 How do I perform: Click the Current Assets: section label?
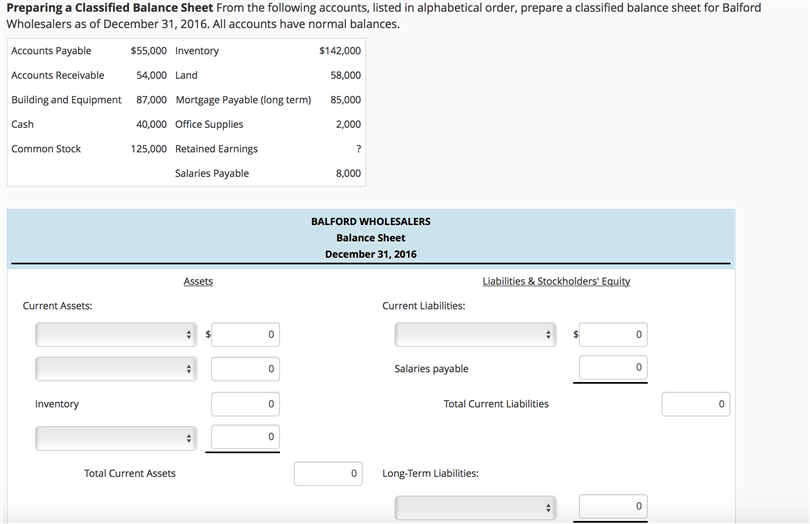point(57,306)
